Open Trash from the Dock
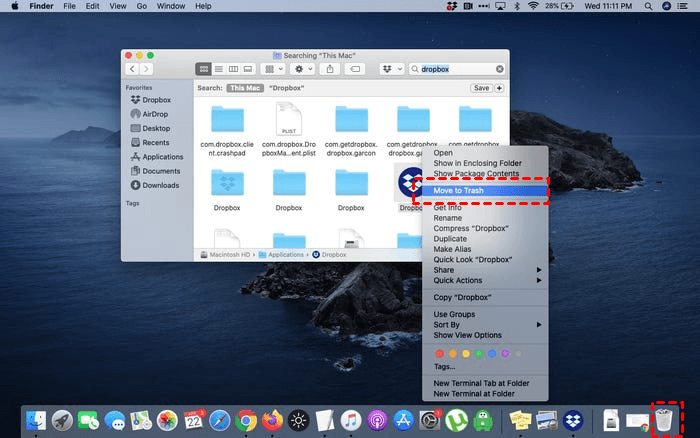 click(665, 421)
